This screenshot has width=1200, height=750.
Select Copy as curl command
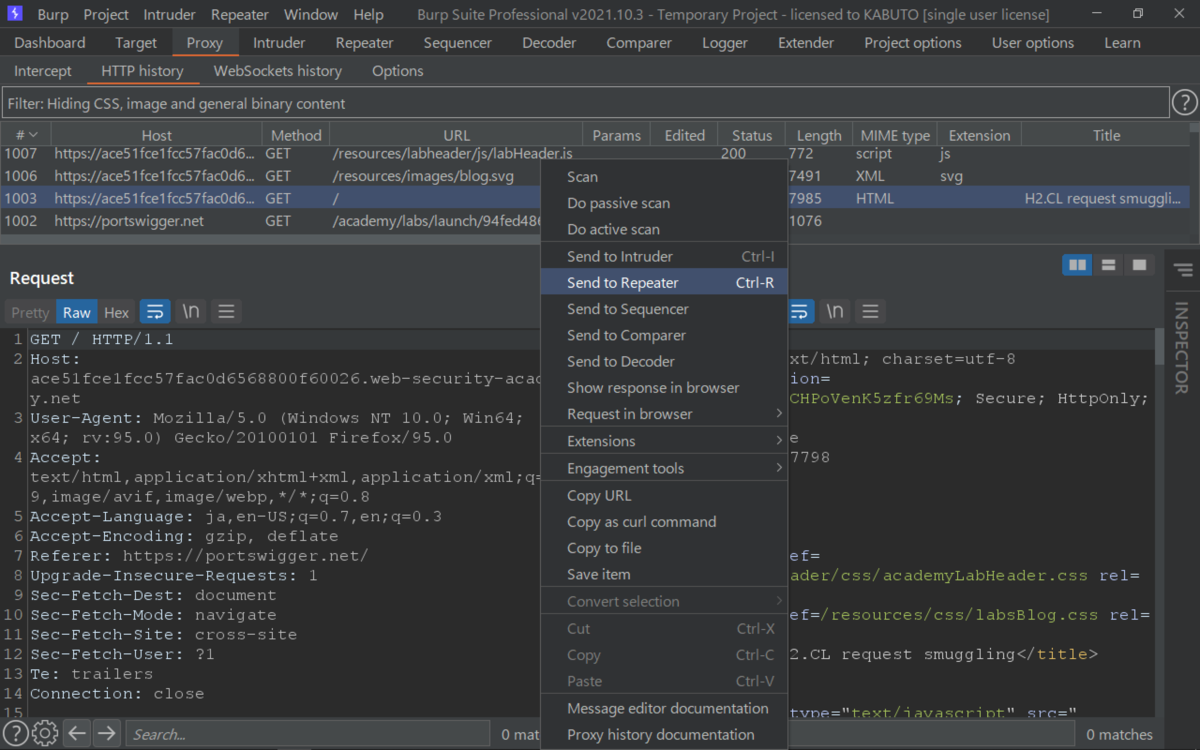(x=663, y=522)
